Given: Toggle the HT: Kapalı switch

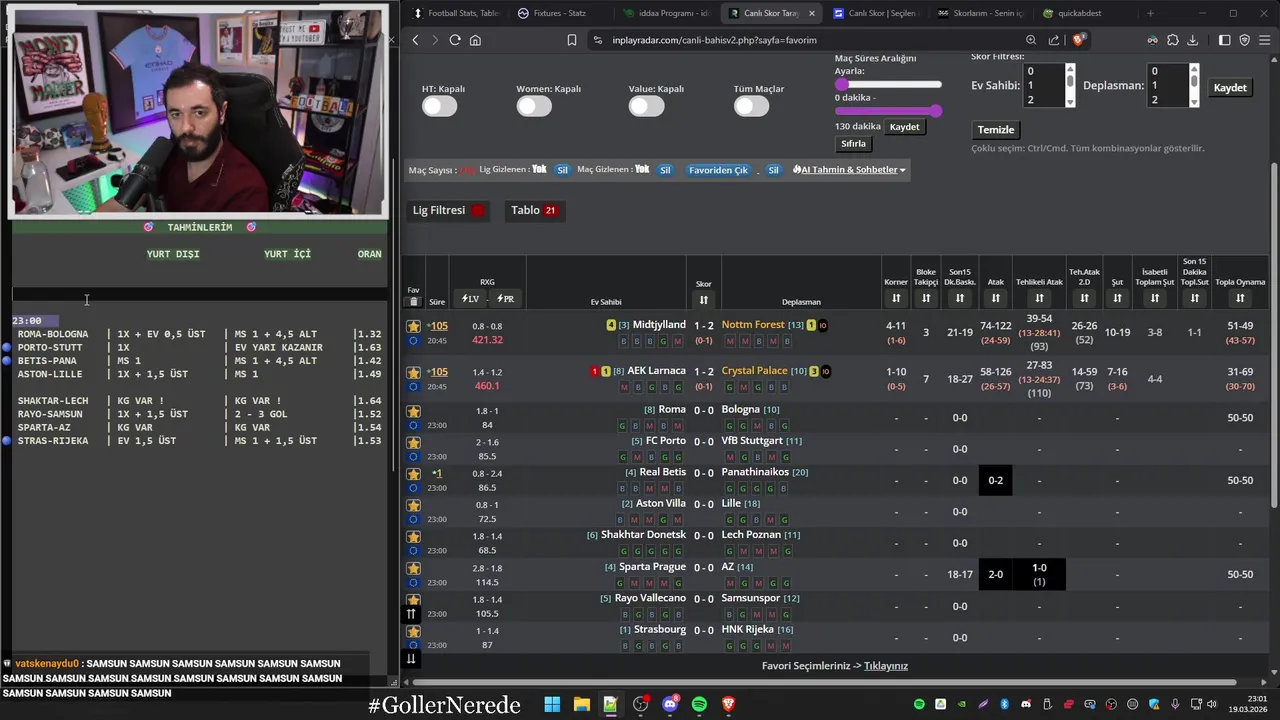Looking at the screenshot, I should point(439,106).
